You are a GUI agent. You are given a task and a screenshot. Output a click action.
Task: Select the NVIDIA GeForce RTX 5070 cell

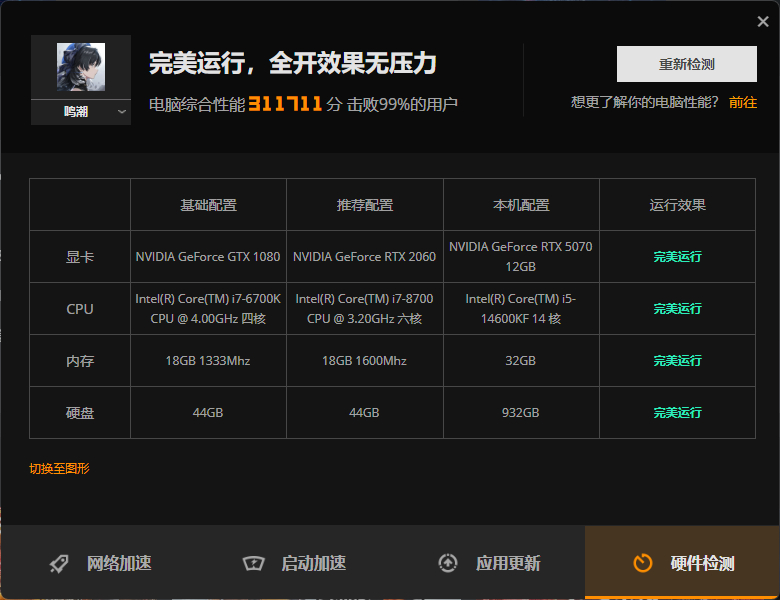click(521, 257)
